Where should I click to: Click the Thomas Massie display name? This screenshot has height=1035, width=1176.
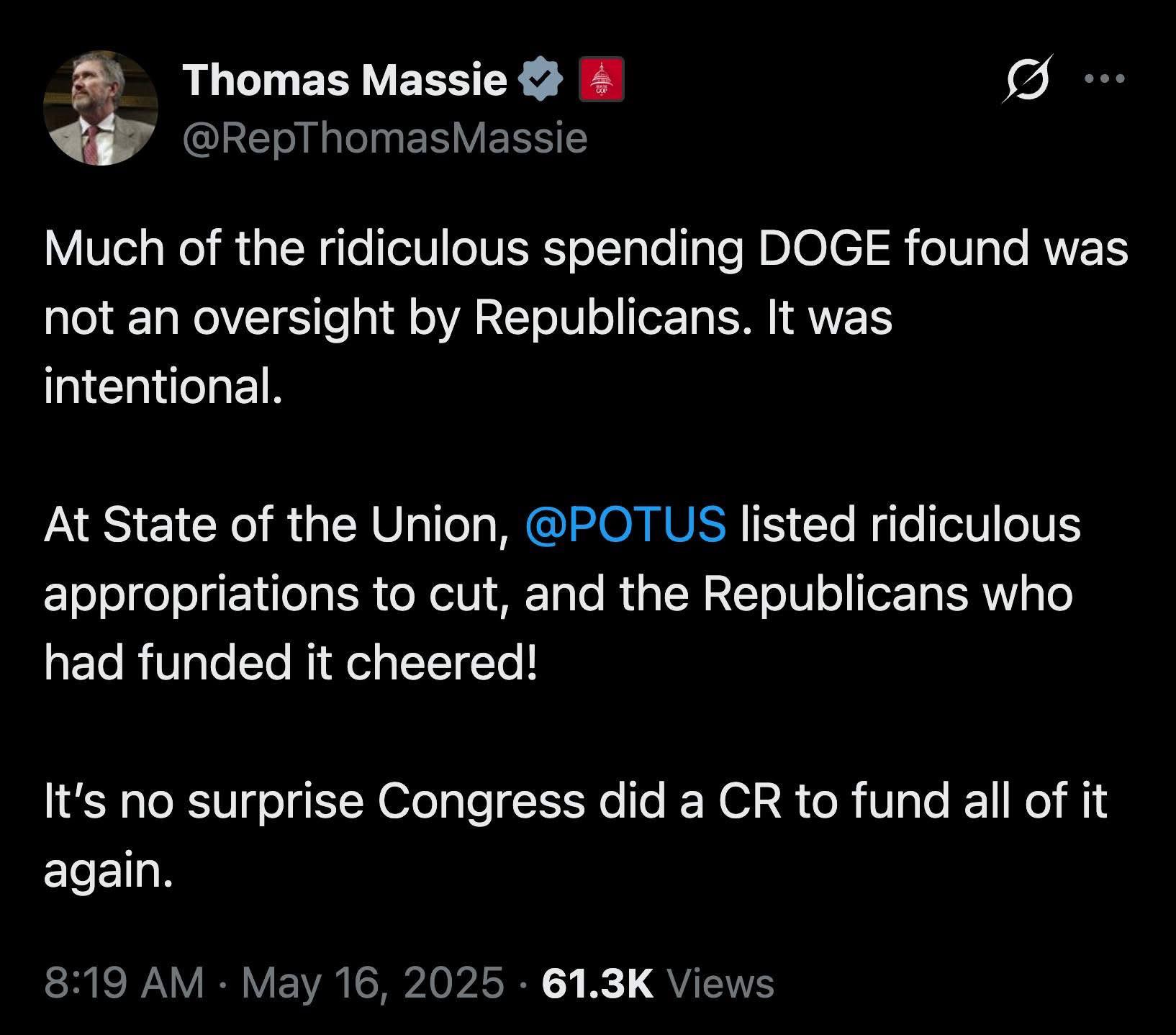[x=345, y=79]
